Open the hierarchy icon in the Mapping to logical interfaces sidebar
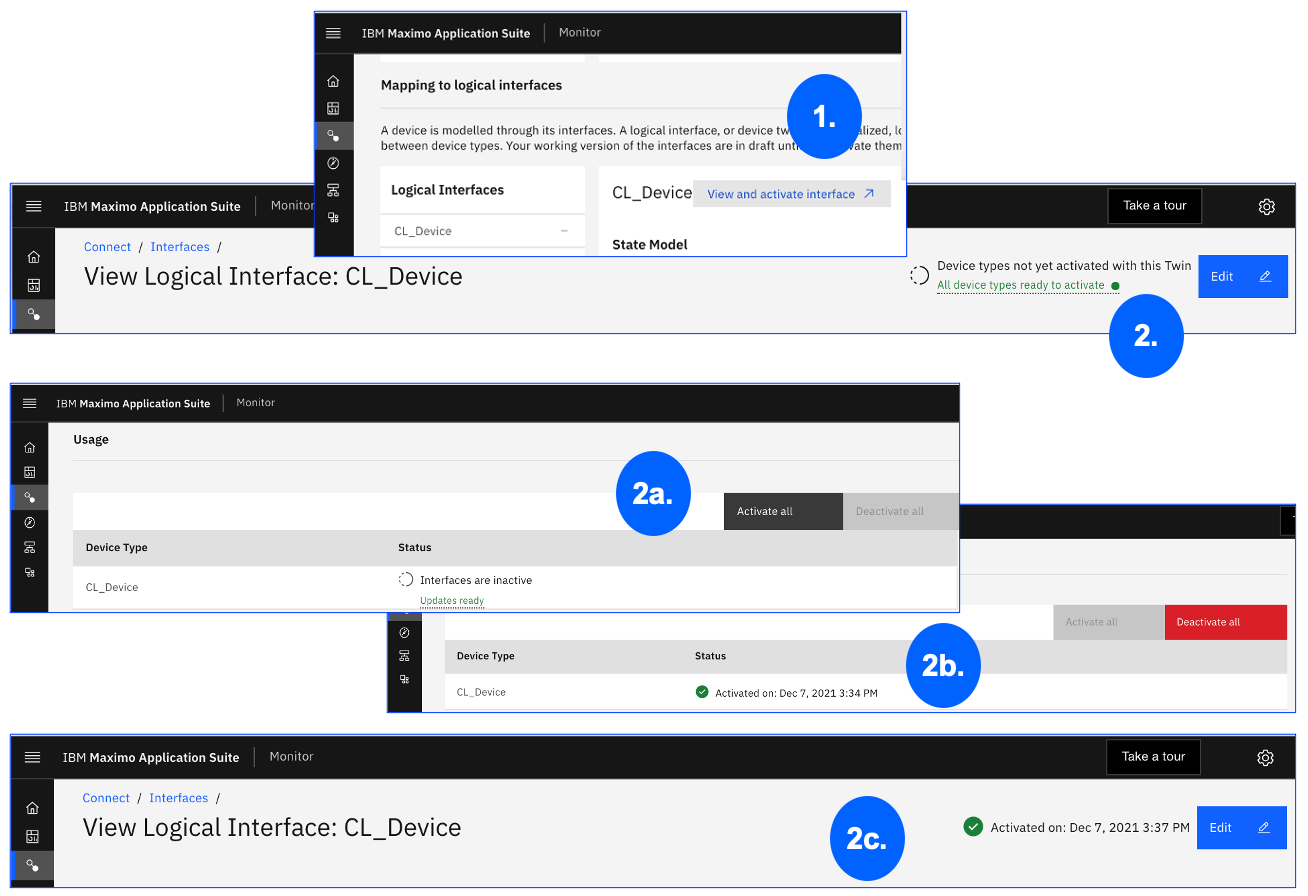1308x896 pixels. click(x=333, y=190)
